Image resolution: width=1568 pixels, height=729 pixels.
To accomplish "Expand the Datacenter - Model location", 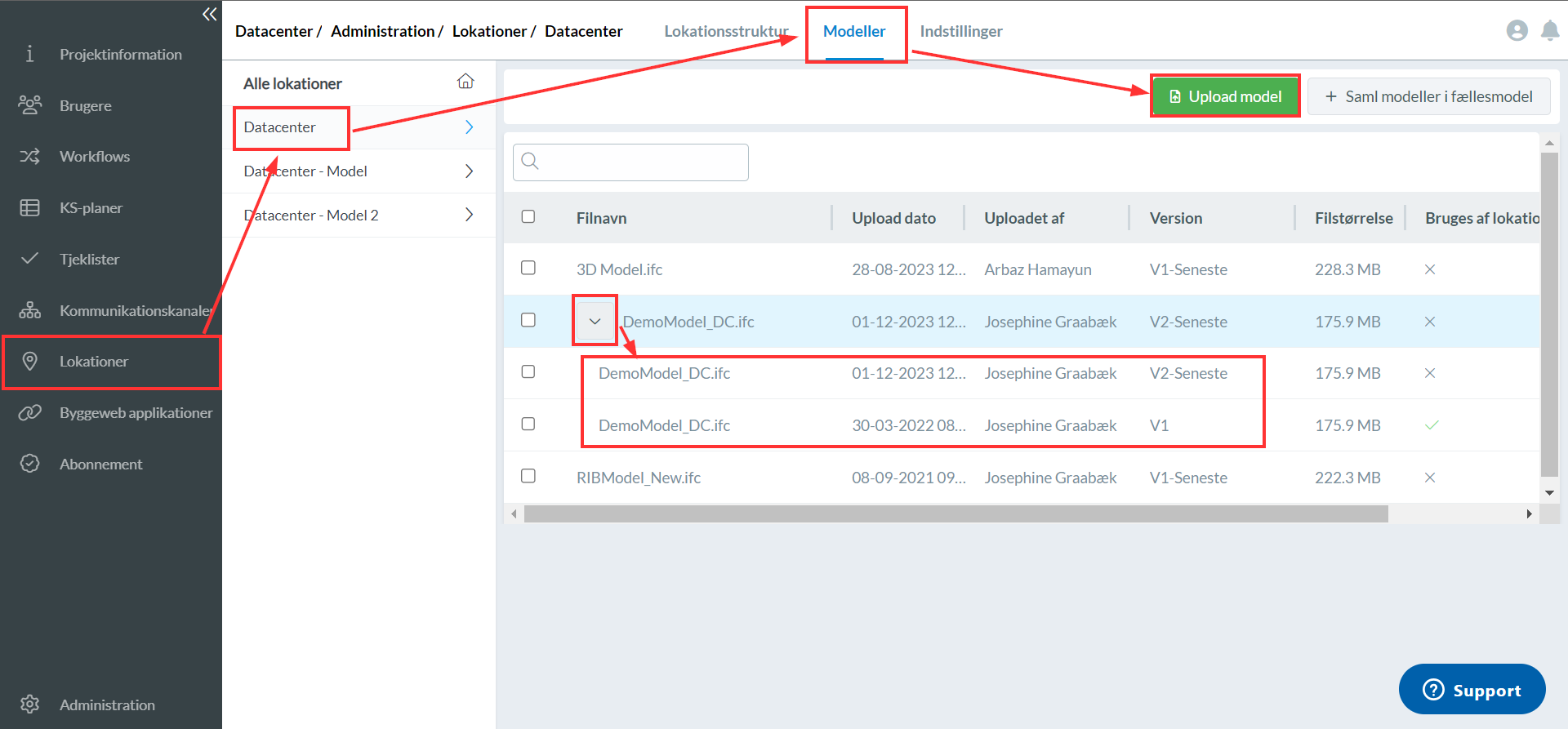I will pyautogui.click(x=469, y=171).
